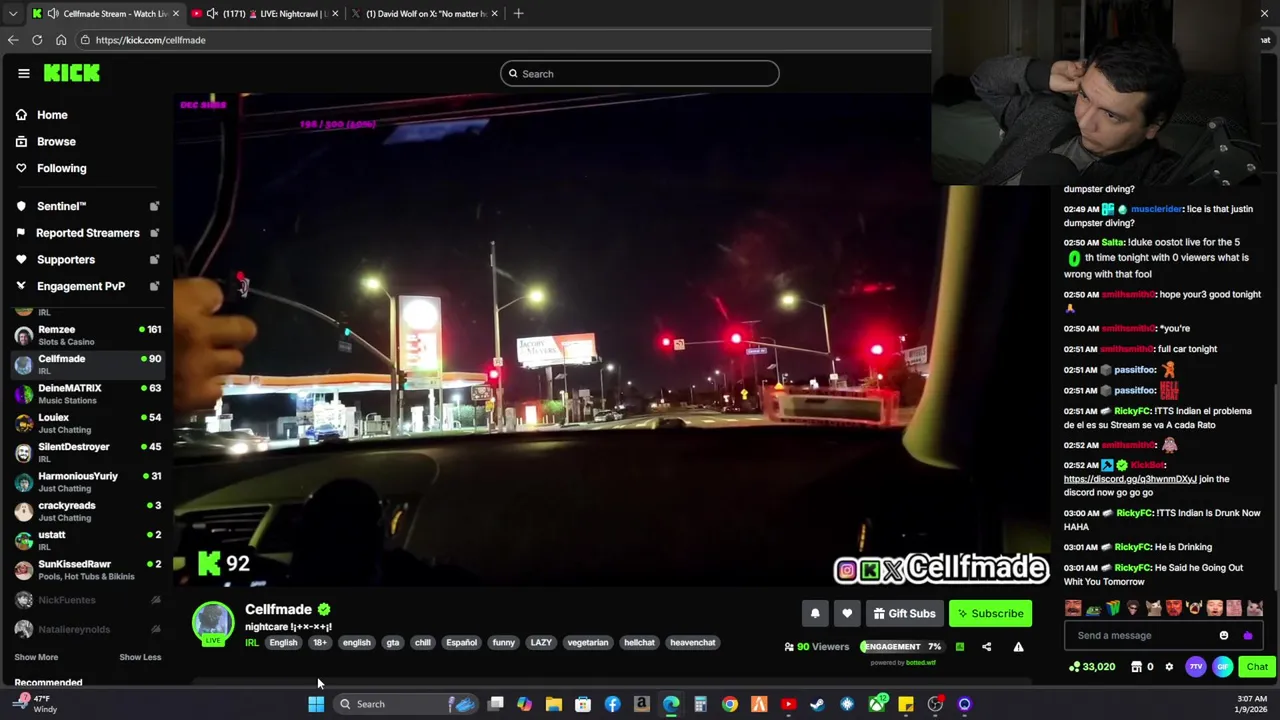Click Show Less in sidebar
Viewport: 1280px width, 720px height.
tap(140, 657)
